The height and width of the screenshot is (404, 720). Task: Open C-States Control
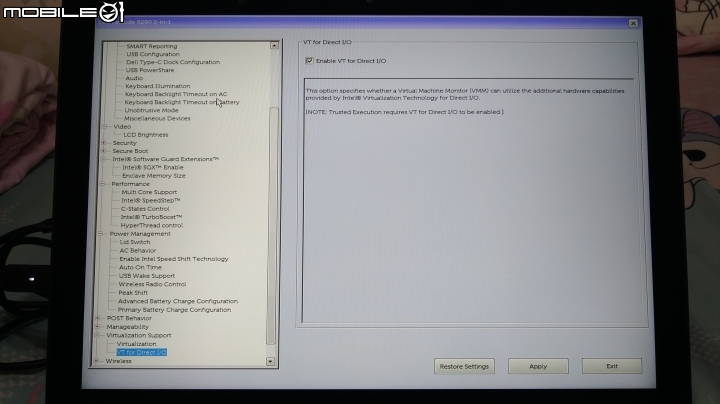tap(145, 209)
